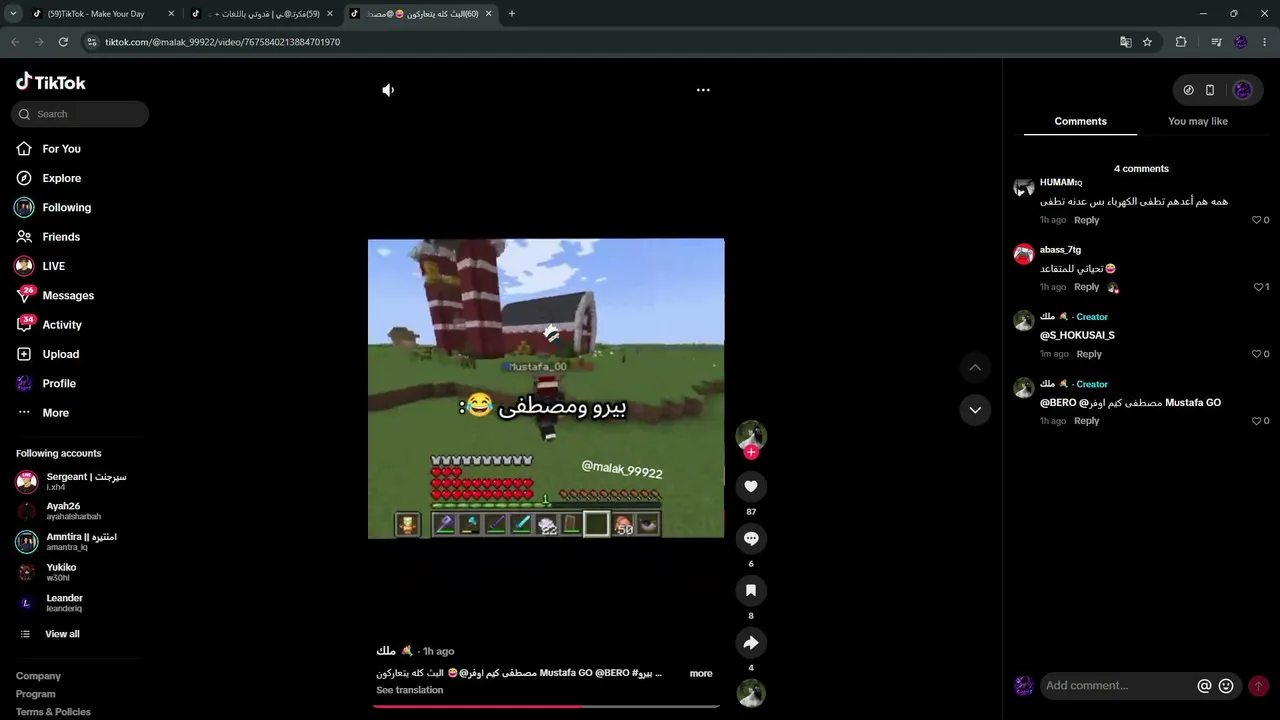
Task: Reload the page in Chrome
Action: pyautogui.click(x=63, y=42)
